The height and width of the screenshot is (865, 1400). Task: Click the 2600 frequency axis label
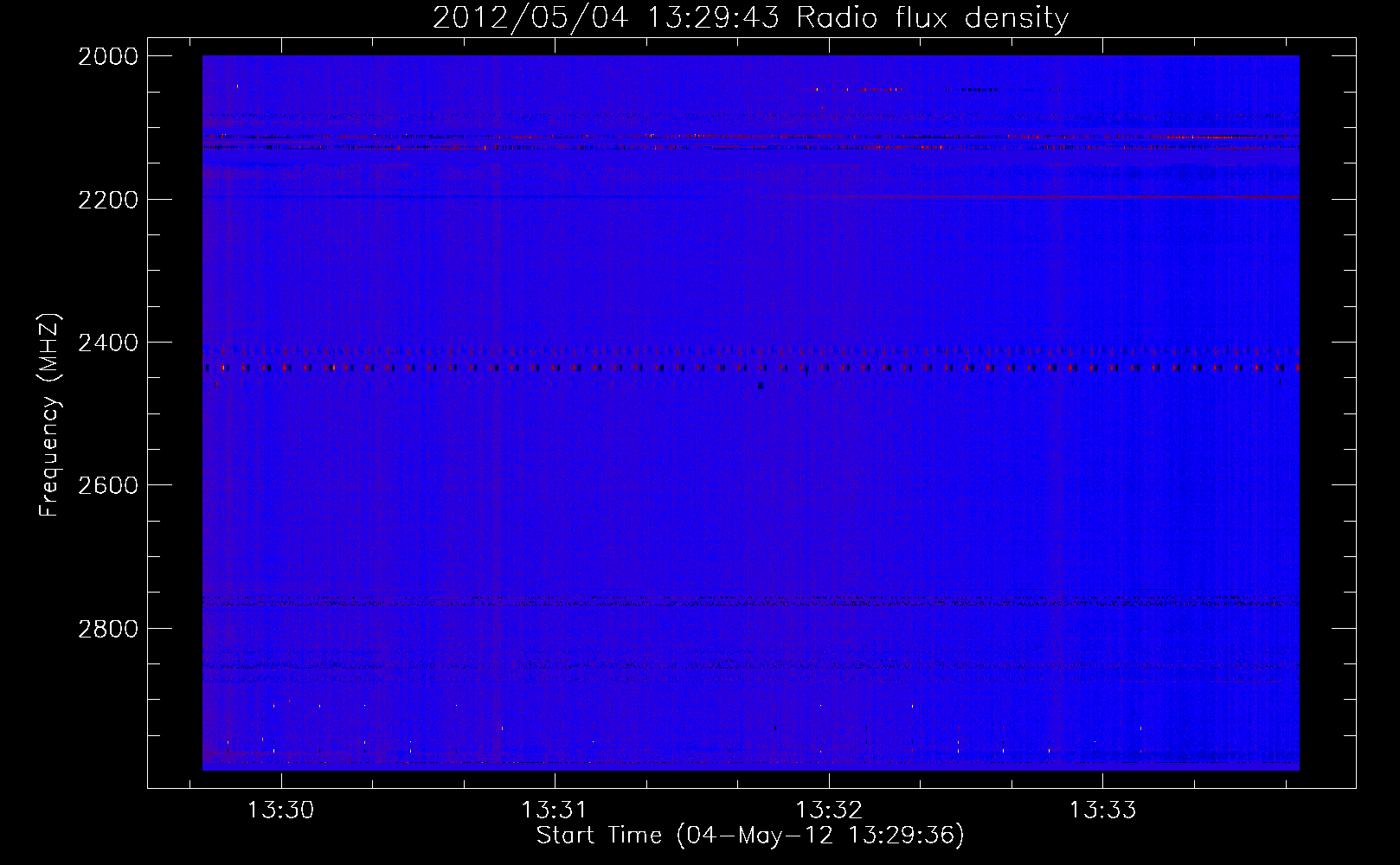point(108,485)
